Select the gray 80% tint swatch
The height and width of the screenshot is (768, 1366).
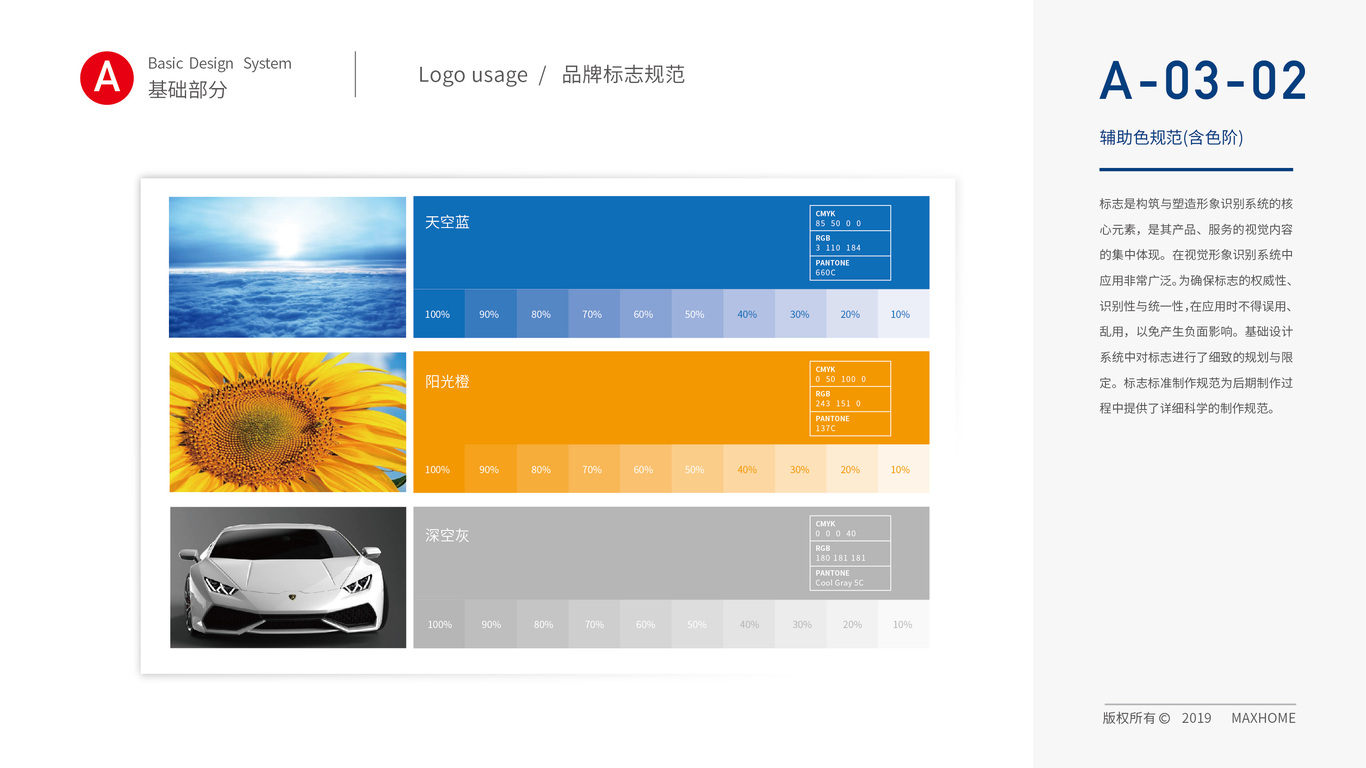(x=542, y=624)
